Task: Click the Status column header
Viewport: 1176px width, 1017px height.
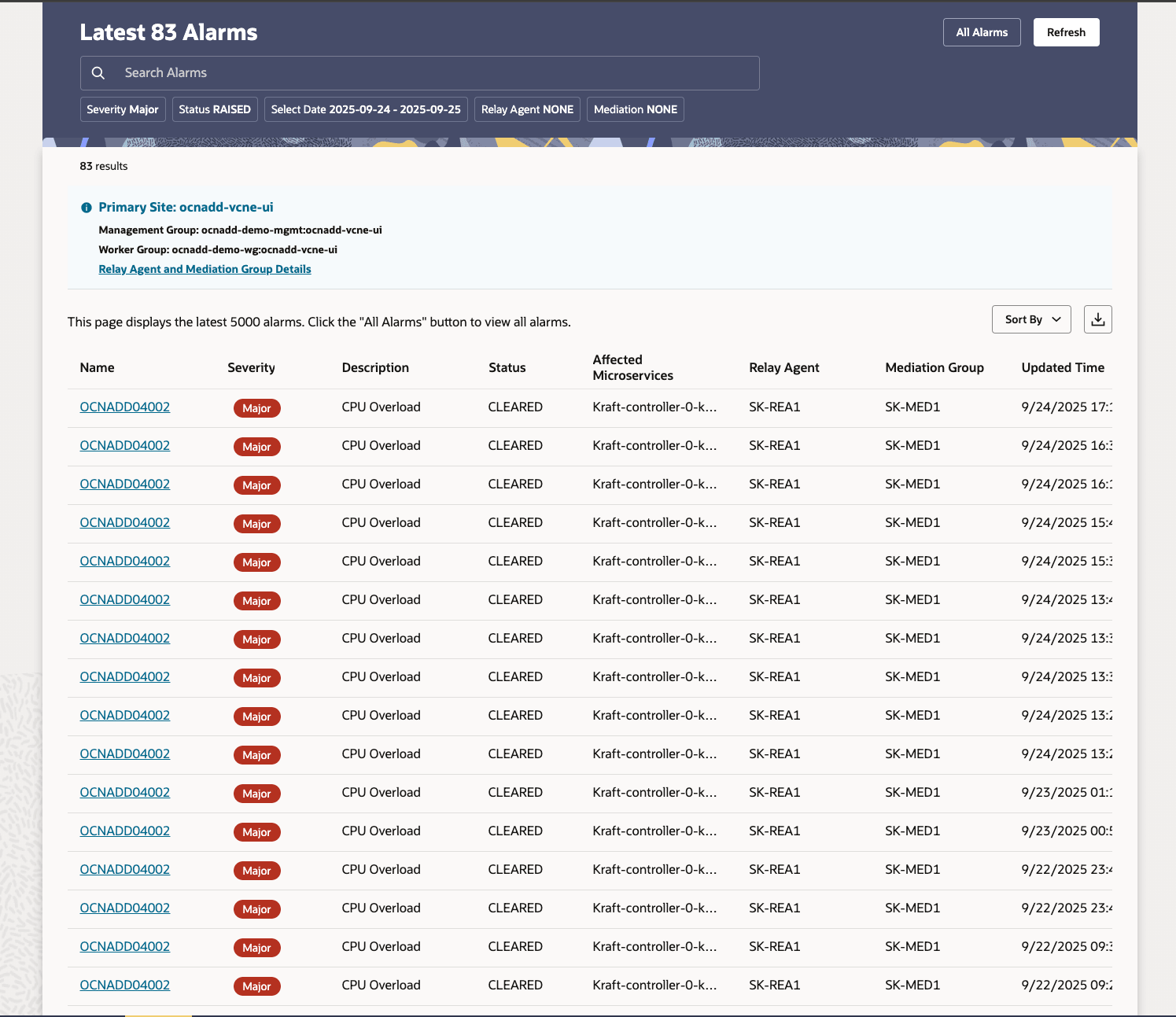Action: pyautogui.click(x=507, y=367)
